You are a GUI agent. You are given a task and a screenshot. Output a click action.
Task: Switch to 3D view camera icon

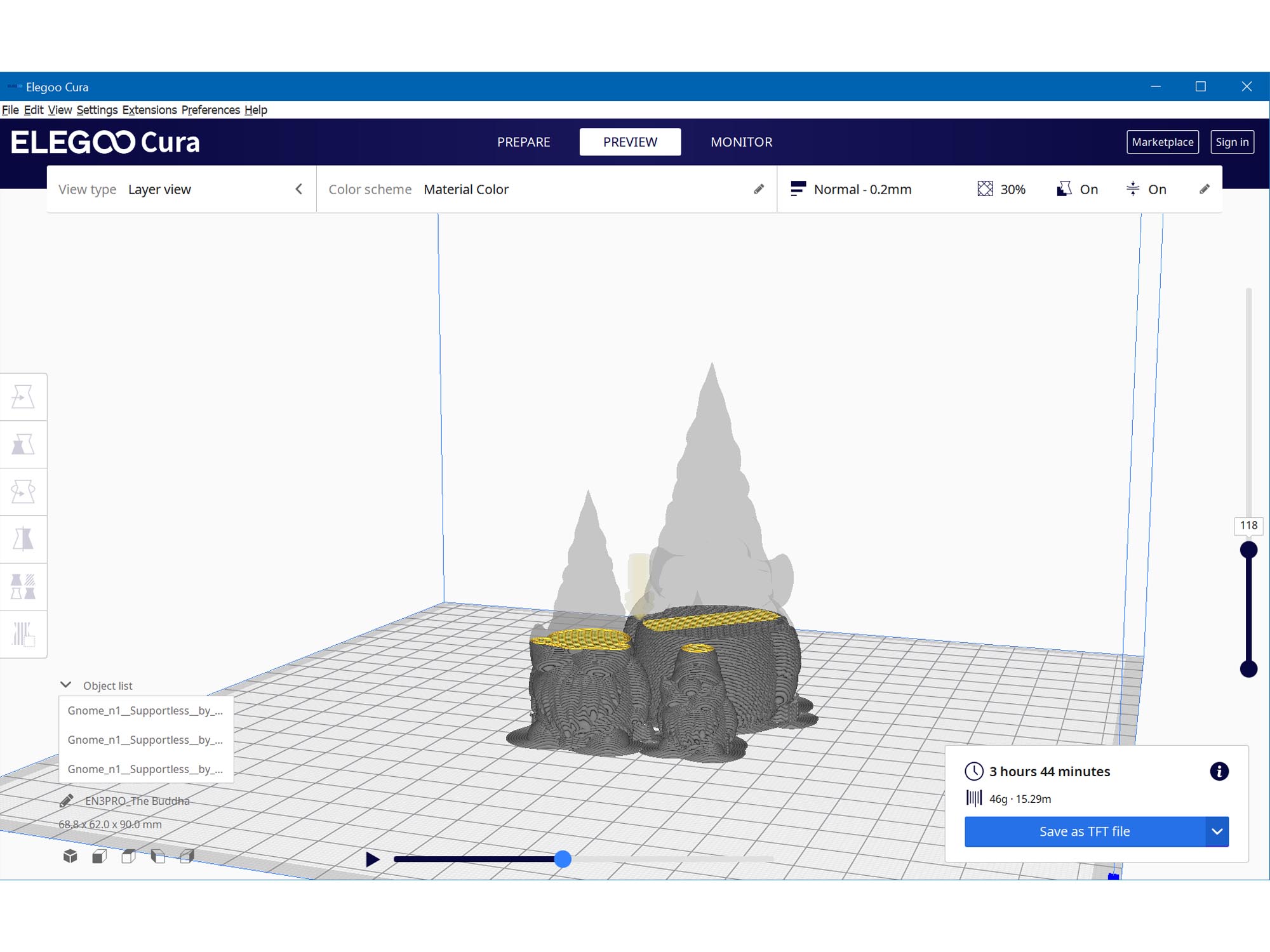pyautogui.click(x=70, y=857)
